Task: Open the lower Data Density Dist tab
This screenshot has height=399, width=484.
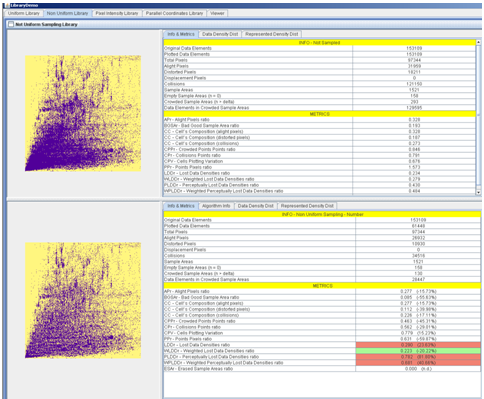Action: click(256, 206)
